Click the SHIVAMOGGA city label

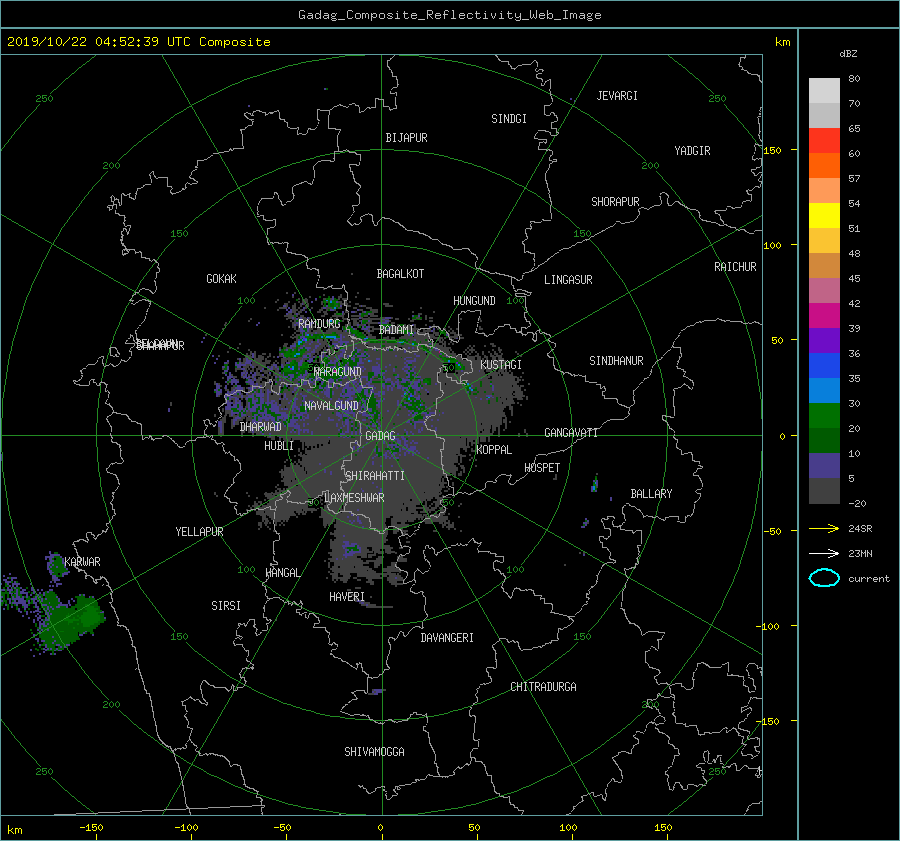pos(374,752)
